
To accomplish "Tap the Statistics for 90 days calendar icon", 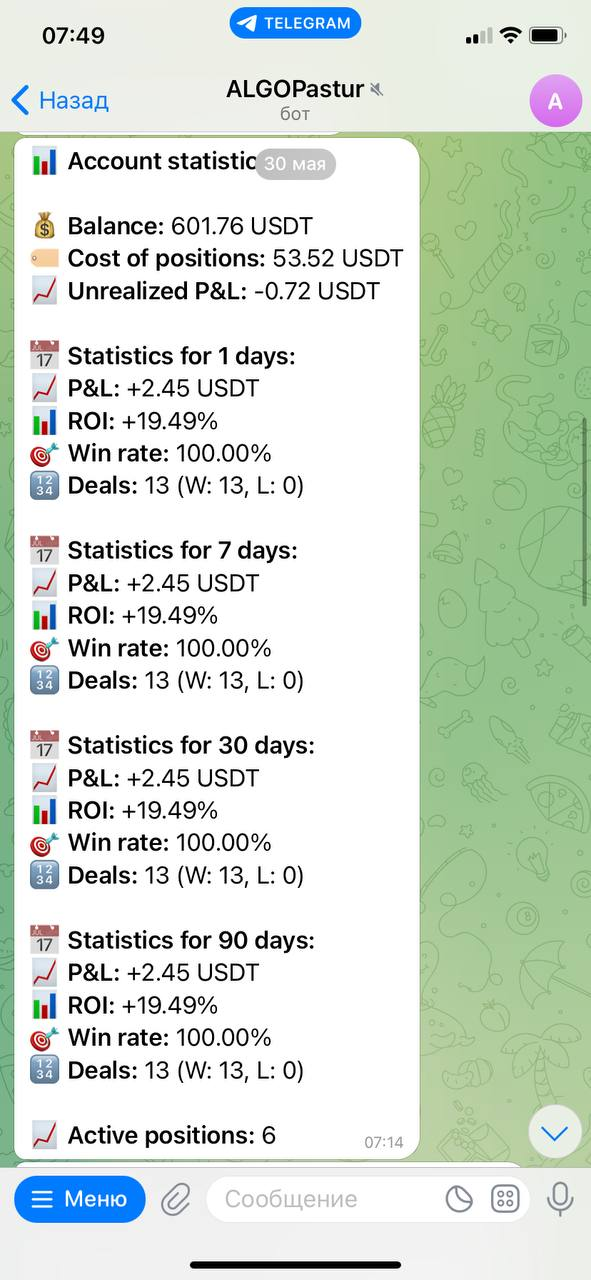I will click(x=44, y=941).
